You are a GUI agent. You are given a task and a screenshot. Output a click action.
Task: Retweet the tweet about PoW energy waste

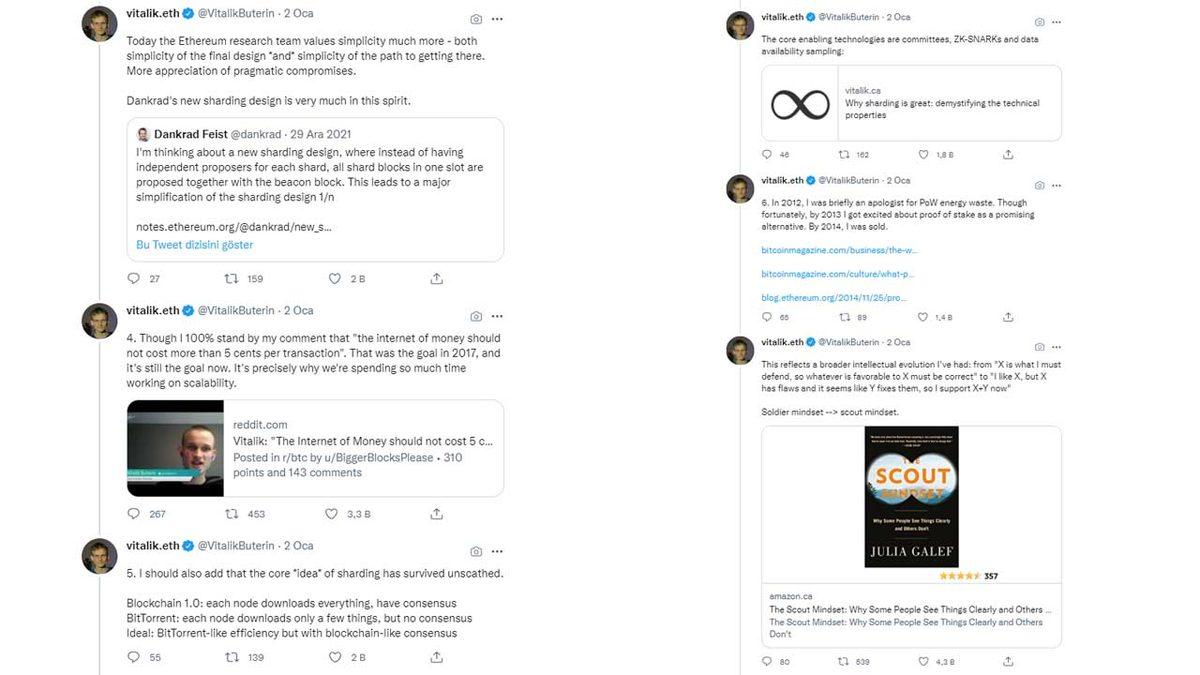tap(844, 317)
